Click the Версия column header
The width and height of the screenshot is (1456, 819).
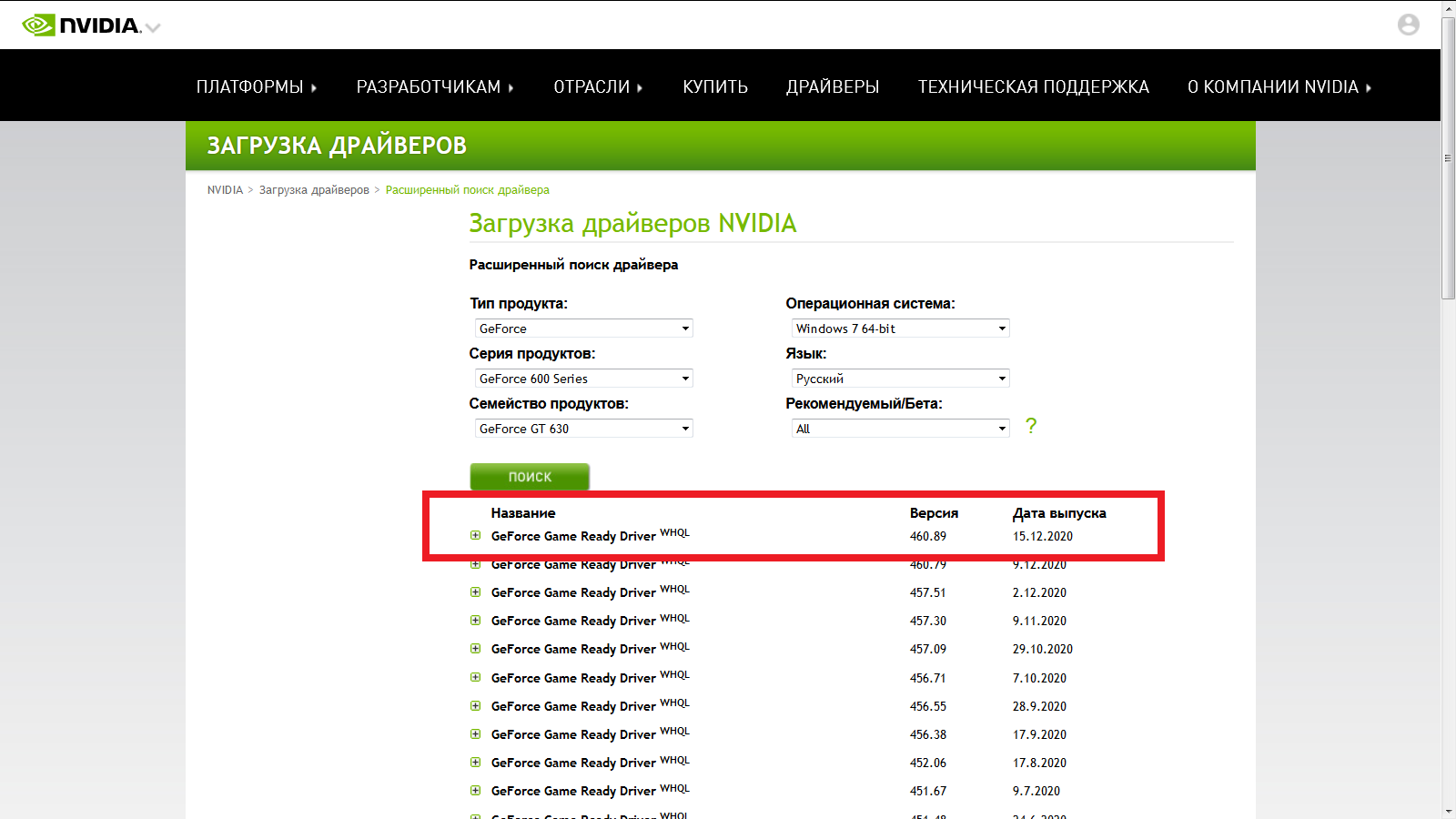click(934, 513)
